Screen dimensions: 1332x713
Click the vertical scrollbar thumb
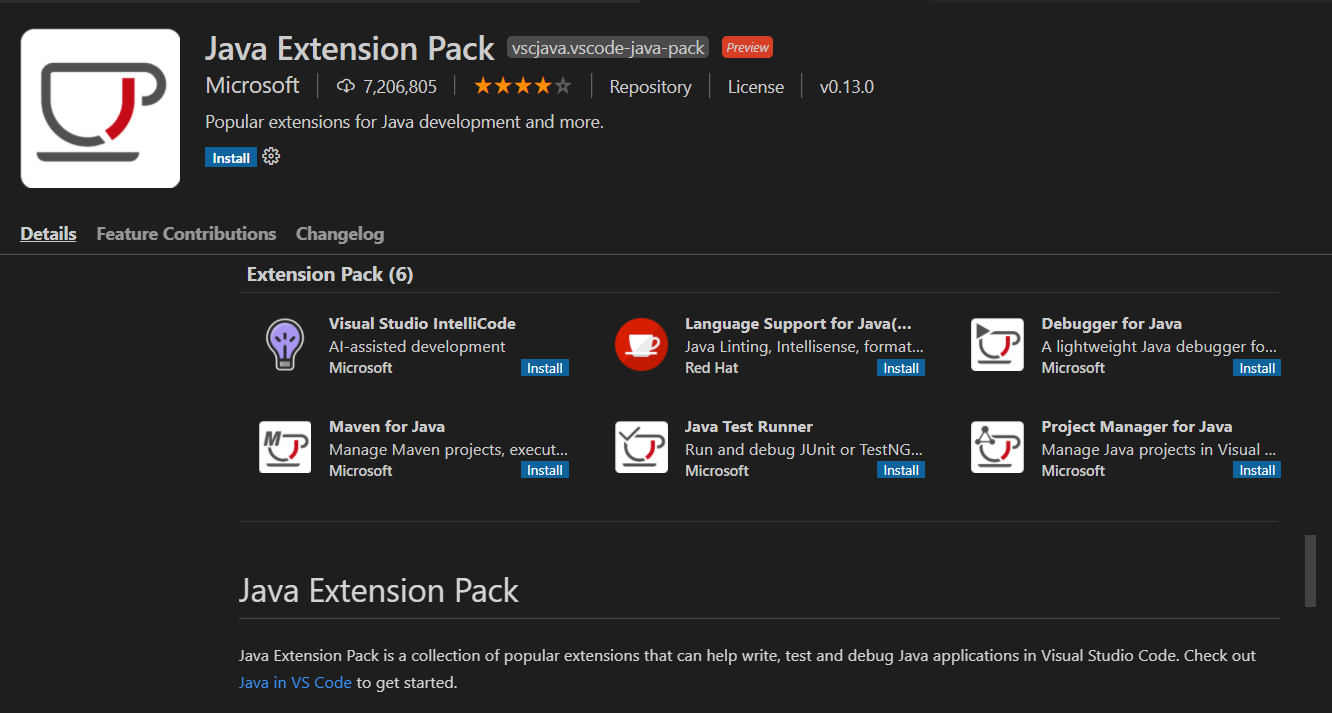pyautogui.click(x=1310, y=571)
